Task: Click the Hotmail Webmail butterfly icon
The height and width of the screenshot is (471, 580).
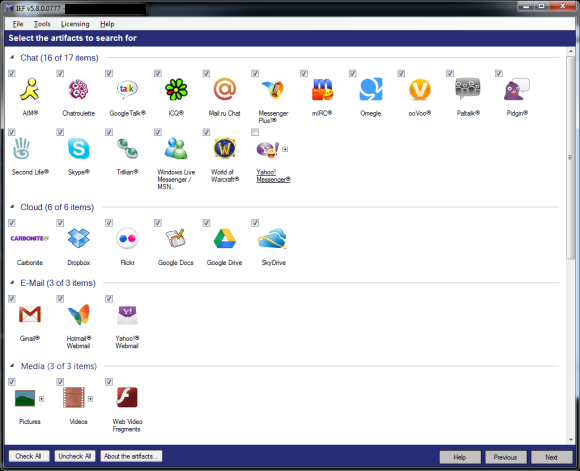Action: [78, 314]
